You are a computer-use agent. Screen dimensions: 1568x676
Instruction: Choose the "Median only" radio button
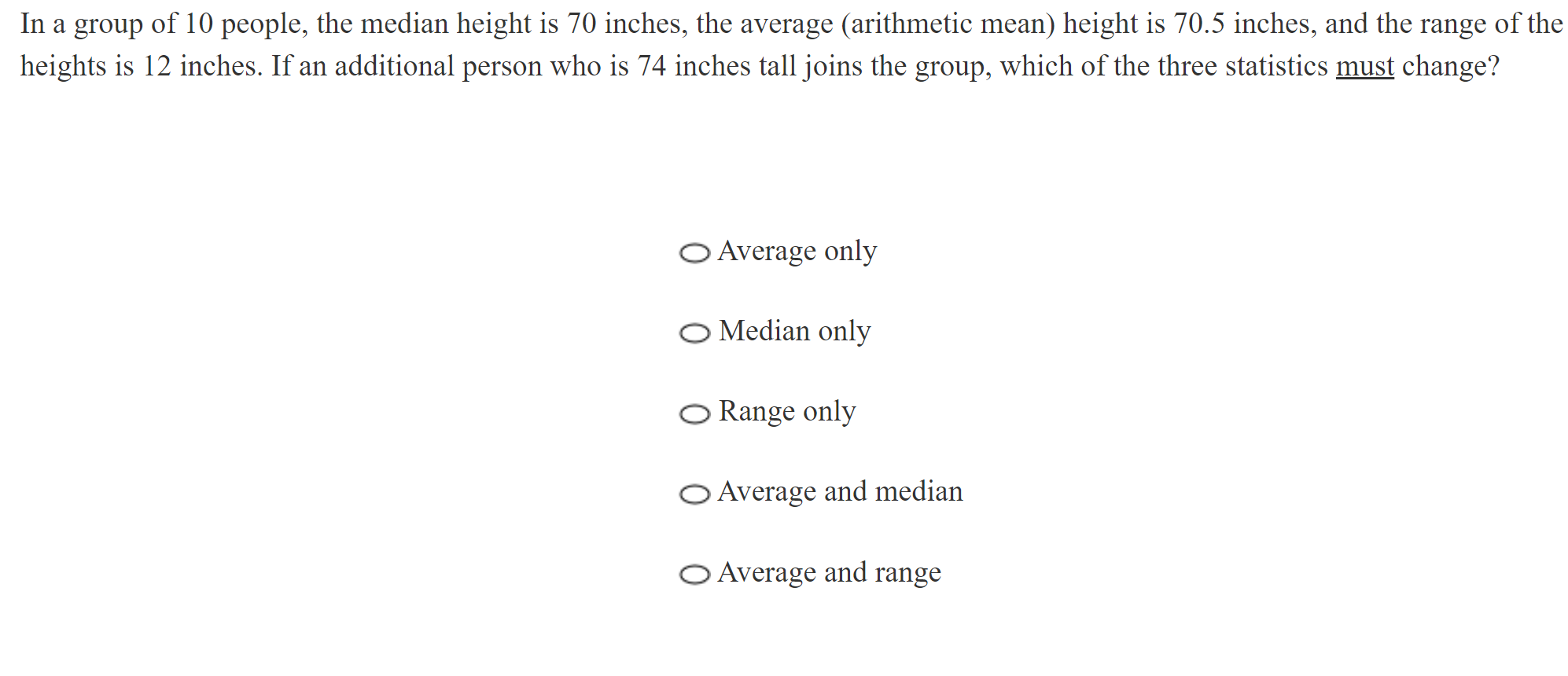[694, 333]
